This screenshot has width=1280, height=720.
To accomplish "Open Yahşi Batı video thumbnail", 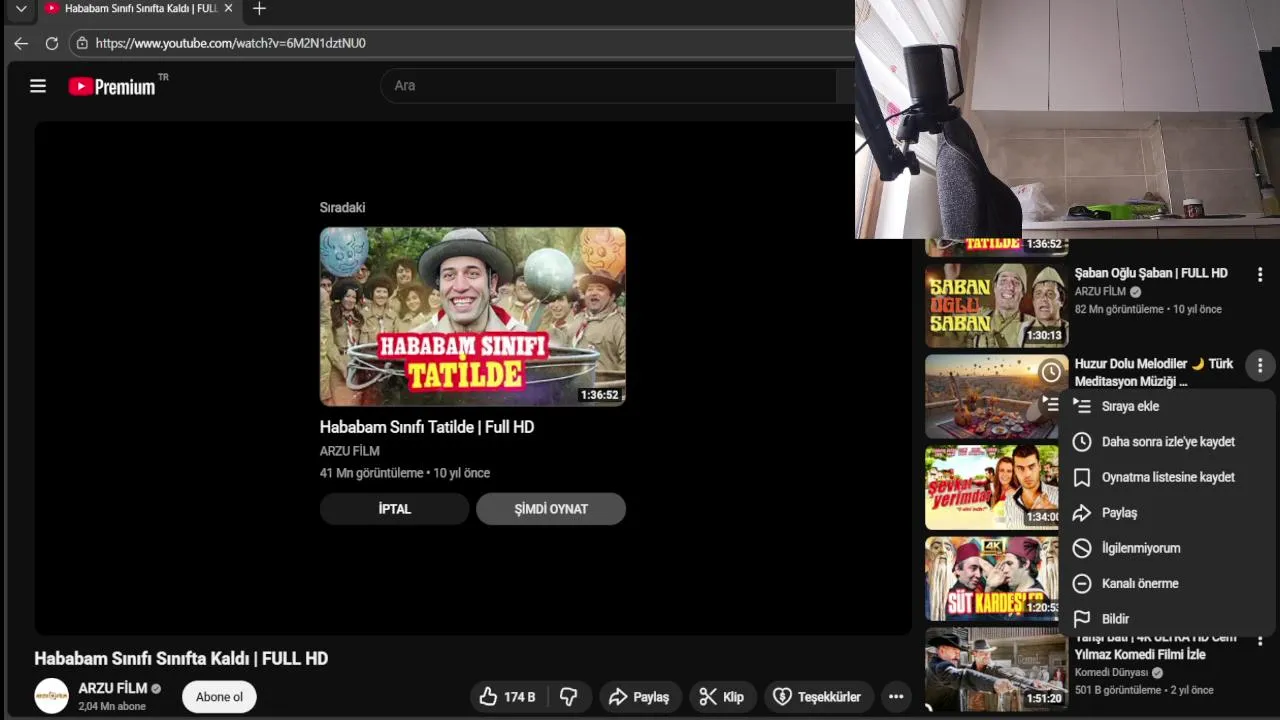I will pos(996,669).
